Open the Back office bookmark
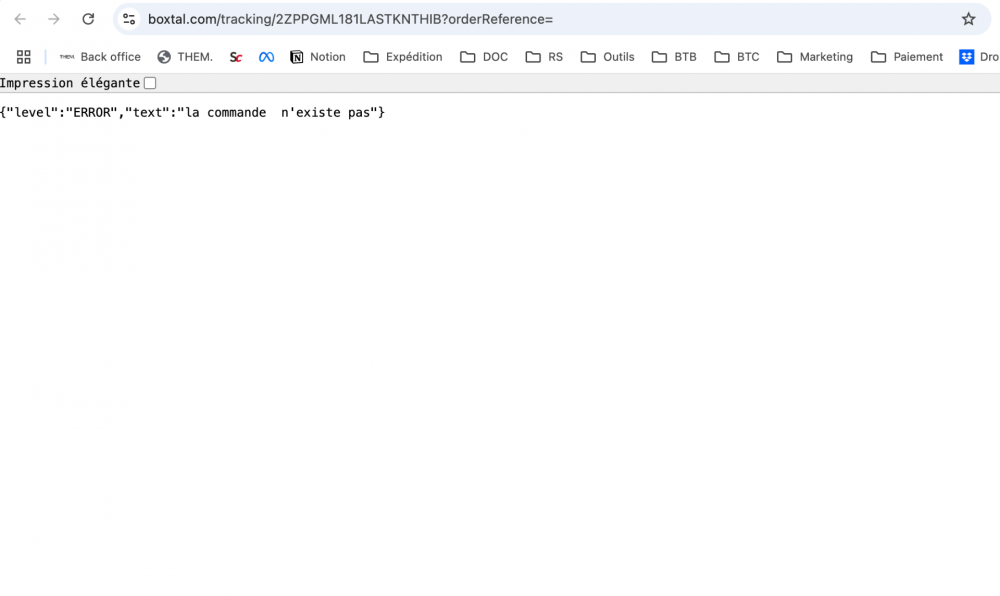 [100, 57]
